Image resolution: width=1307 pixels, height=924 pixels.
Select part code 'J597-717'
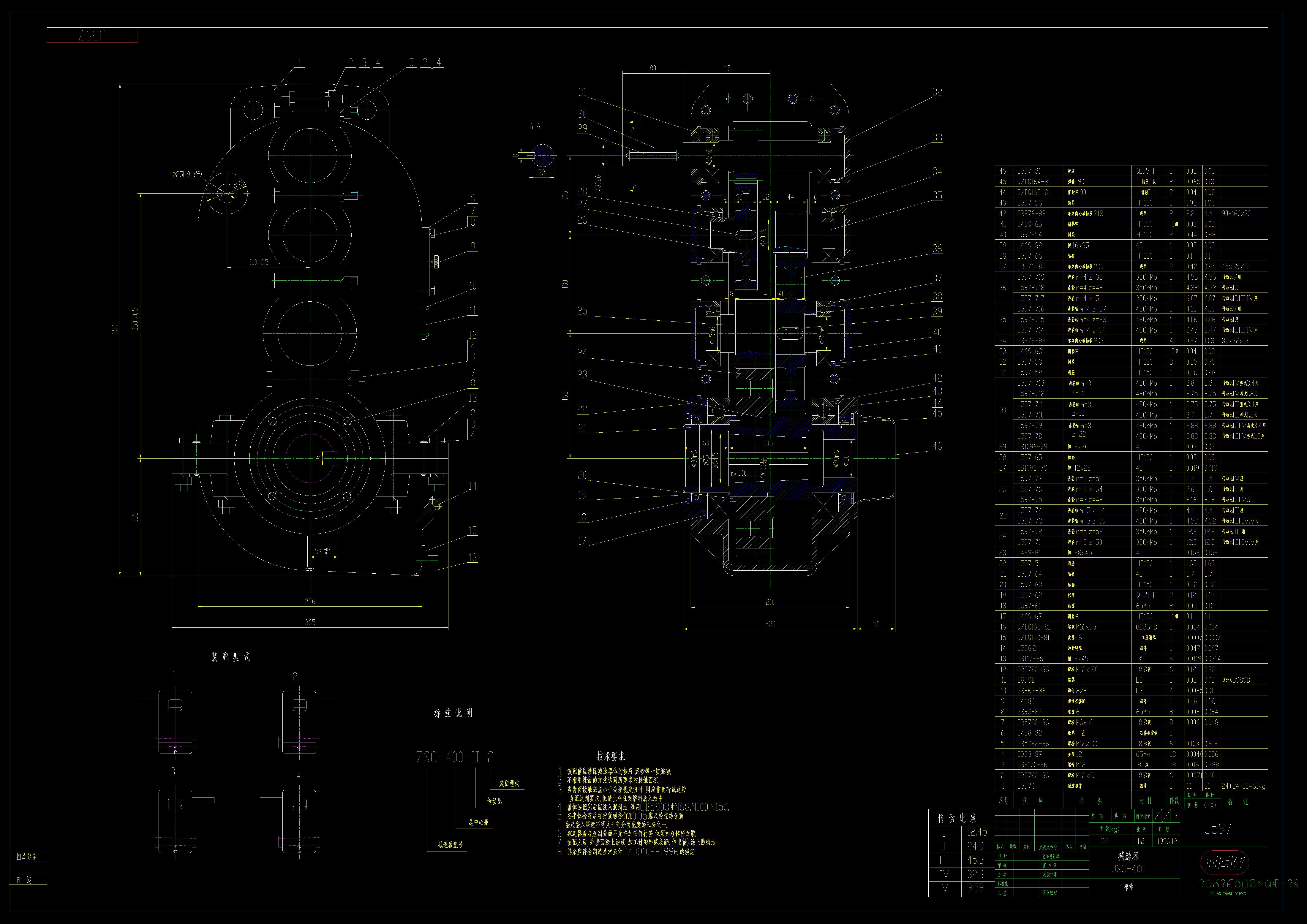1031,298
